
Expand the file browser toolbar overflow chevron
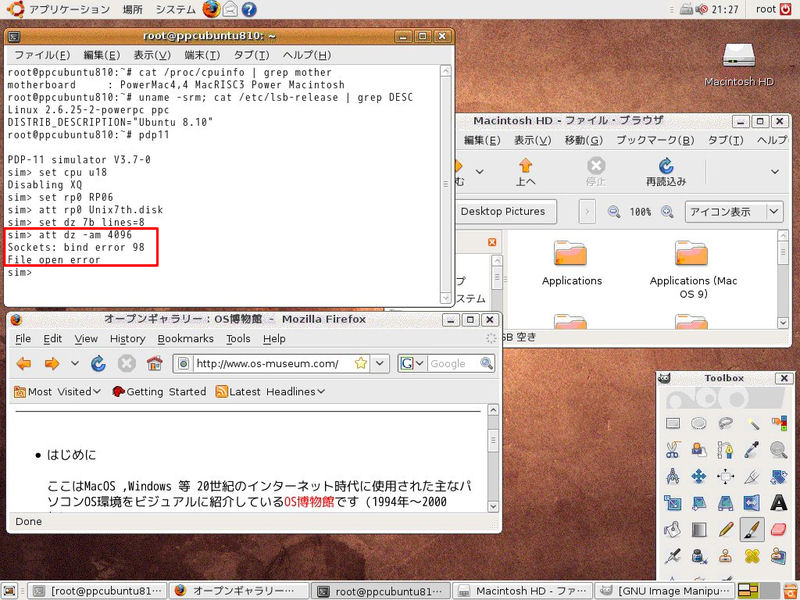click(x=774, y=172)
